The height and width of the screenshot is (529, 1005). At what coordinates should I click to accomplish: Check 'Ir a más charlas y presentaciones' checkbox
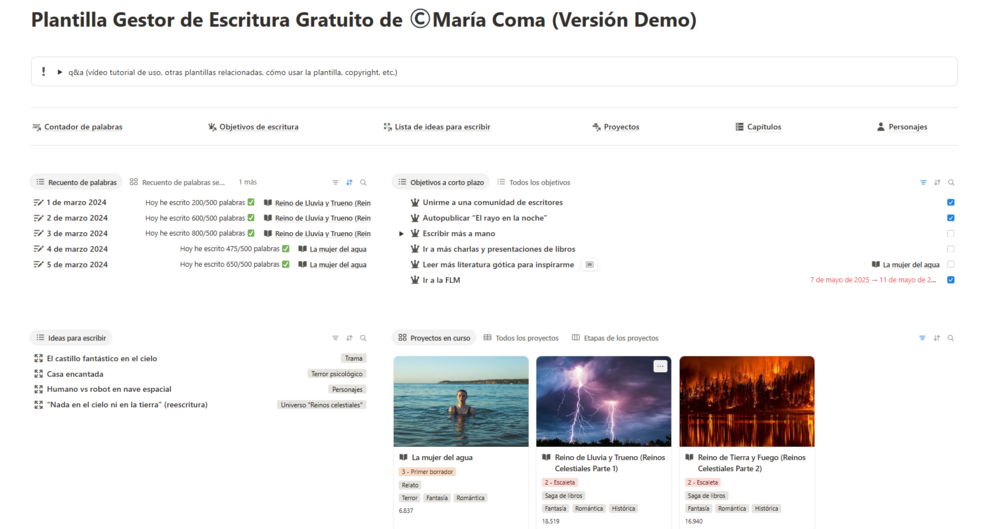(951, 249)
